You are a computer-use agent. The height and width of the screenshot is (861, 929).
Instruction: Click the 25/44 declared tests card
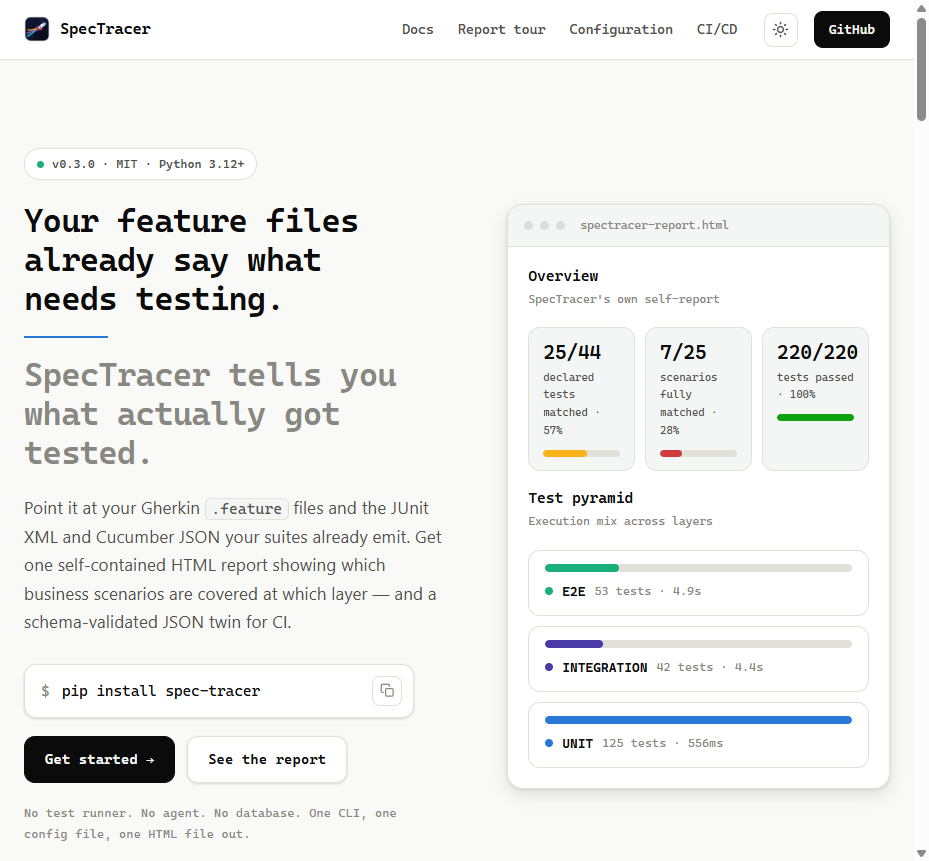tap(581, 399)
